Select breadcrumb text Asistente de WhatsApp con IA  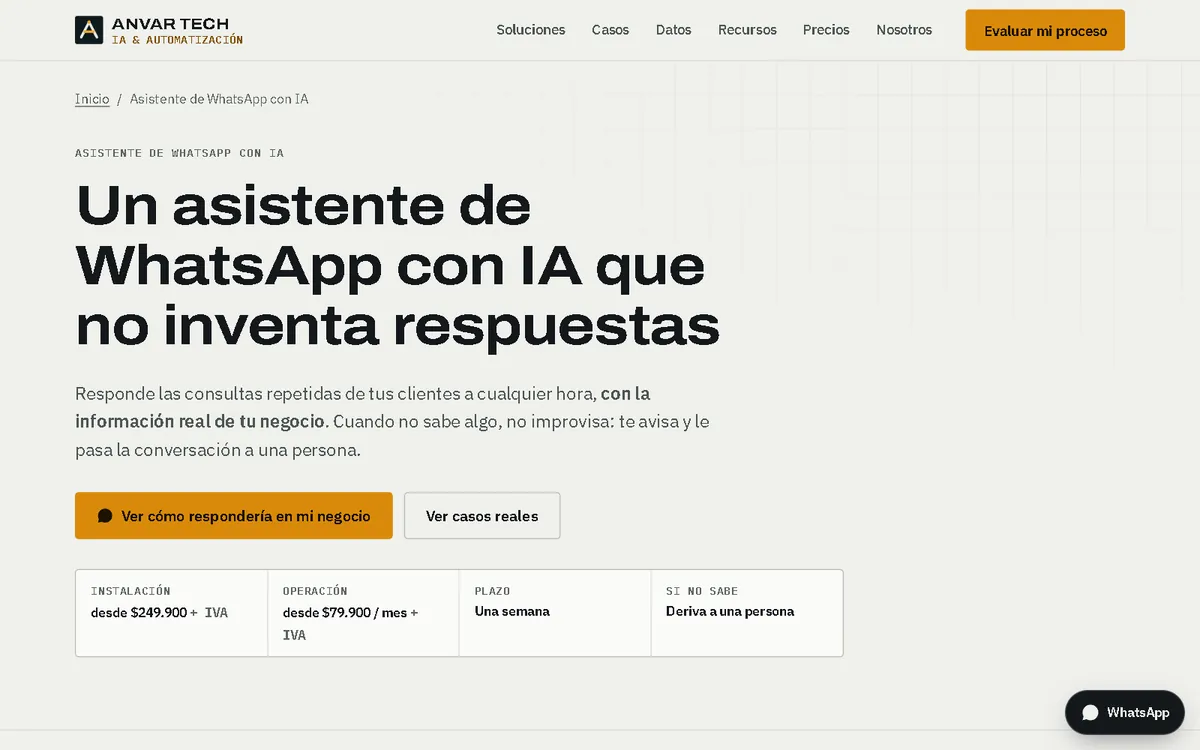(x=219, y=99)
